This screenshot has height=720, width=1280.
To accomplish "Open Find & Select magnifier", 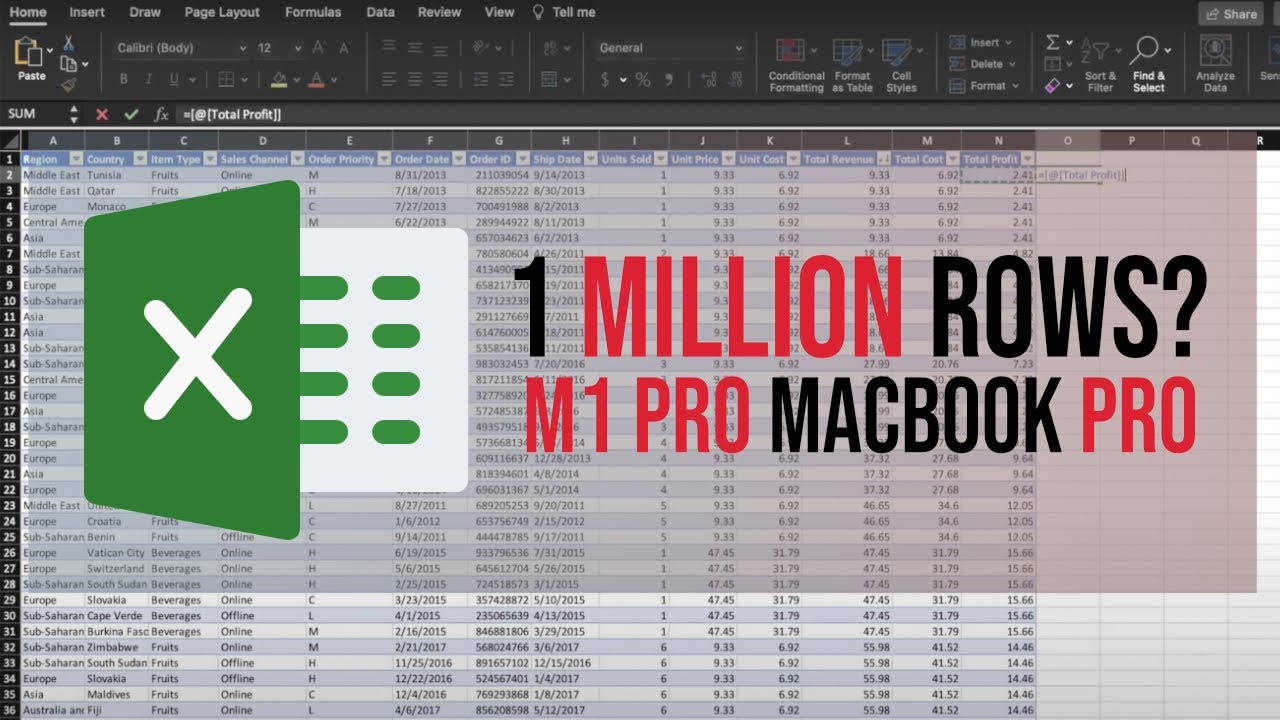I will pyautogui.click(x=1148, y=66).
